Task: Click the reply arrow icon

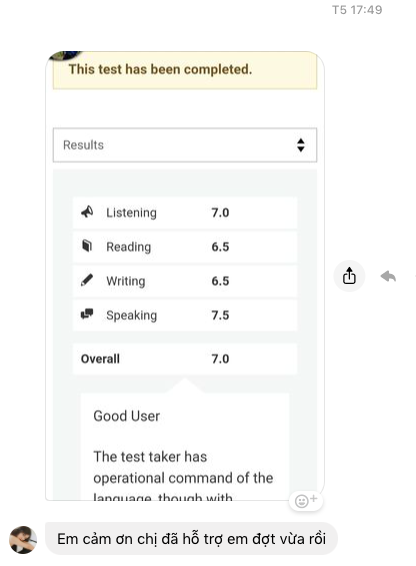Action: [389, 276]
